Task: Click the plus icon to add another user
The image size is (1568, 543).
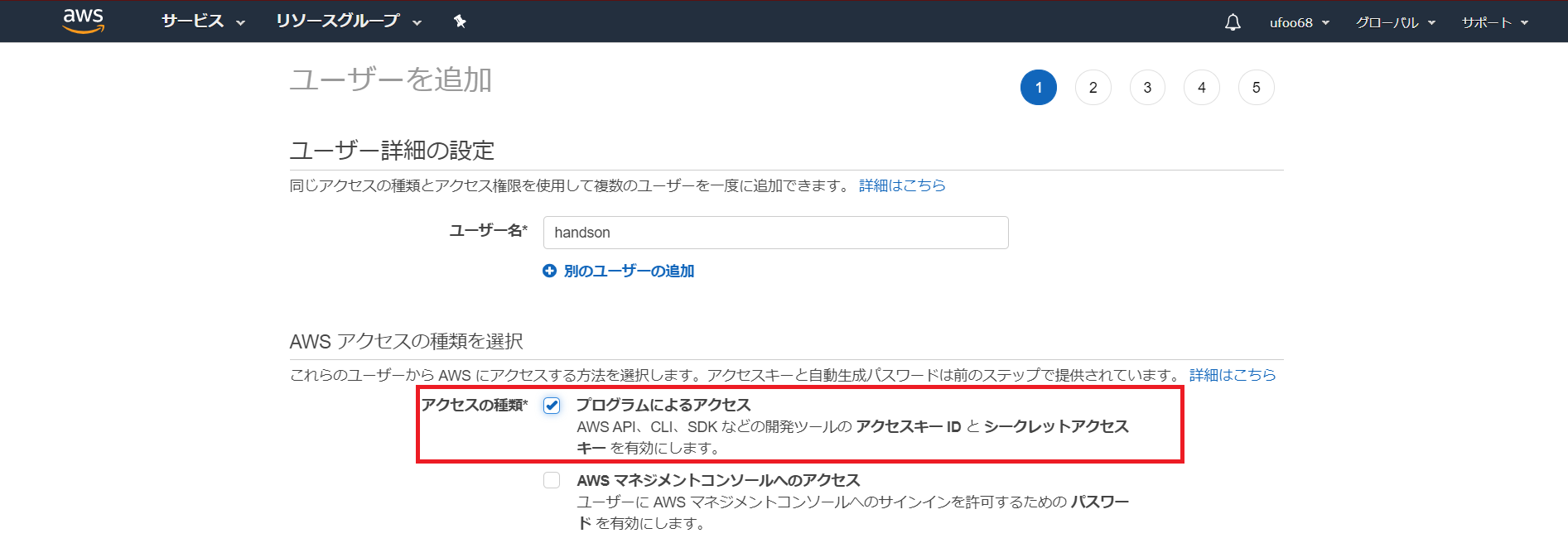Action: [x=549, y=271]
